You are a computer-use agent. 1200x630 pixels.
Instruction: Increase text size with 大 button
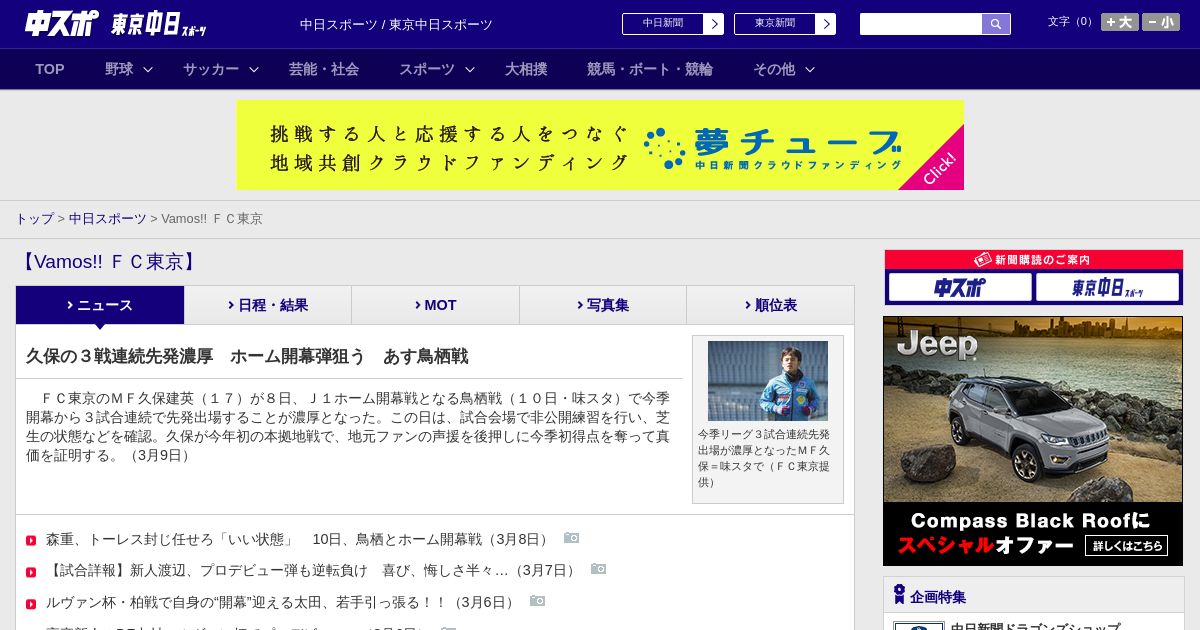pos(1120,22)
